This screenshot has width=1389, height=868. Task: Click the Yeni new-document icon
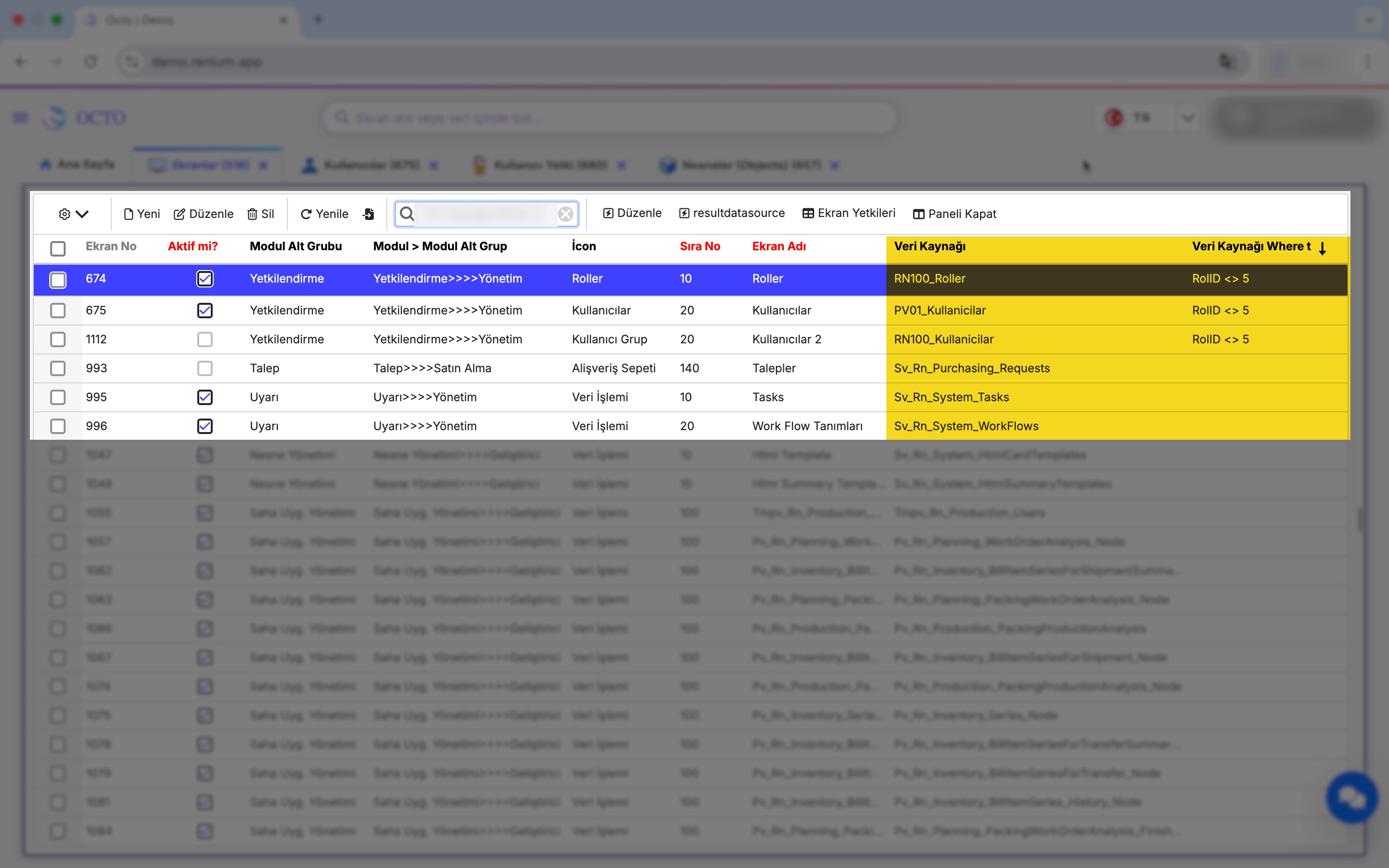point(129,214)
